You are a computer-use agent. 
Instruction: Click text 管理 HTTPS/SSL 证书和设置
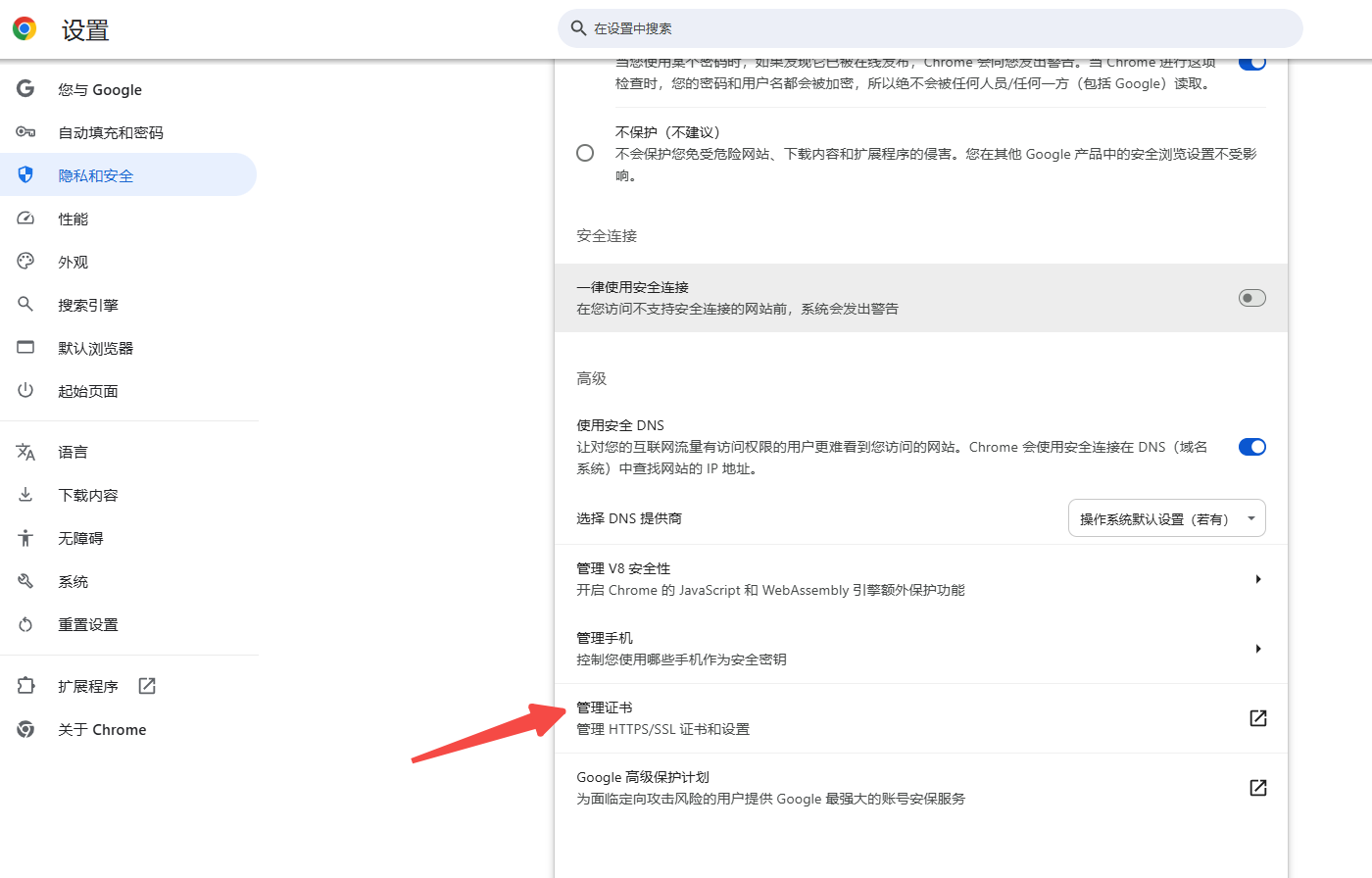(663, 729)
